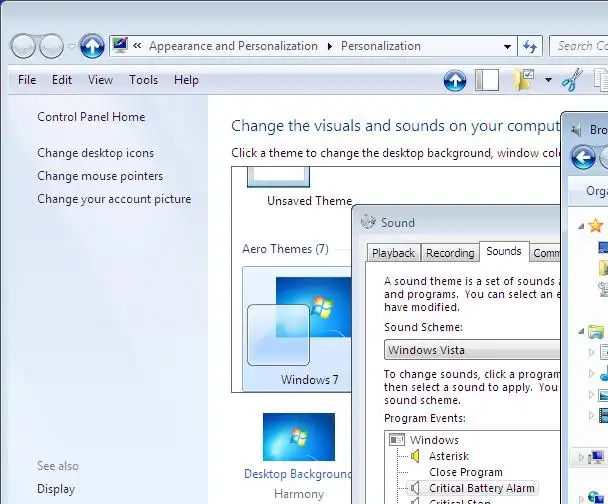Select the Windows node in Program Events
This screenshot has width=608, height=504.
tap(434, 440)
